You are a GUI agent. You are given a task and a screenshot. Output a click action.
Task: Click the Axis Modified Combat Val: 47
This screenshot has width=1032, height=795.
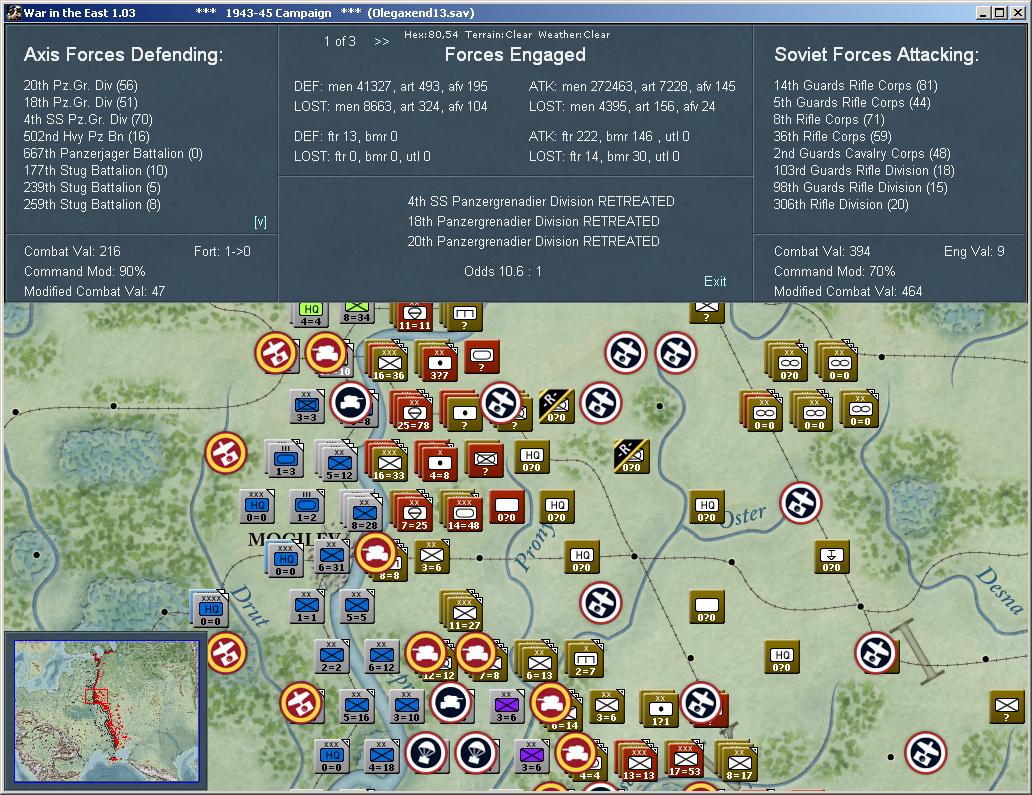tap(94, 291)
